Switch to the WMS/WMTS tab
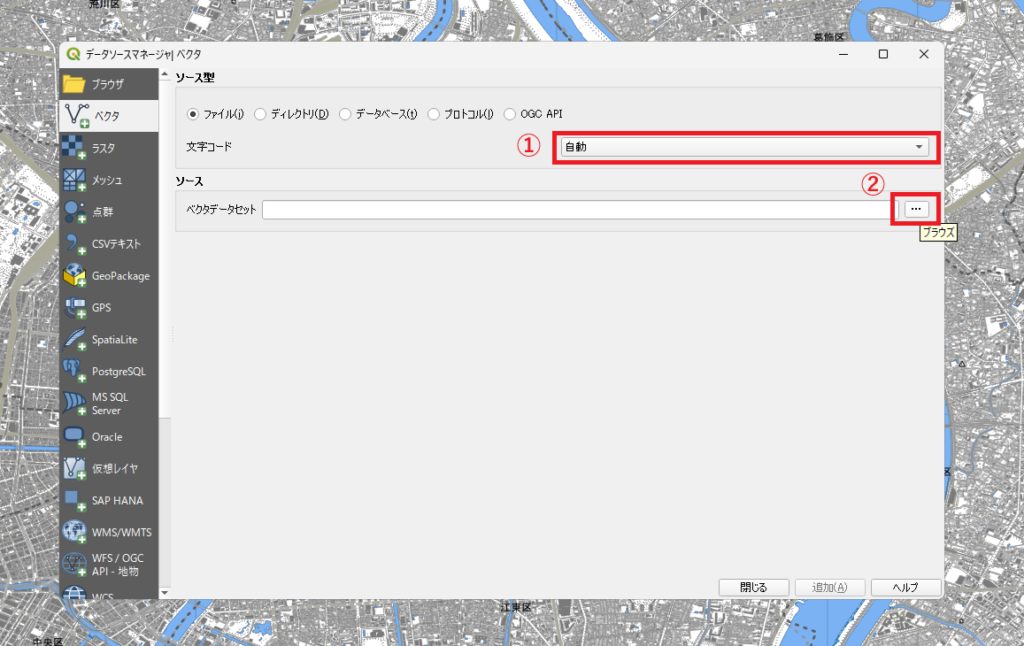The image size is (1024, 646). (x=108, y=532)
